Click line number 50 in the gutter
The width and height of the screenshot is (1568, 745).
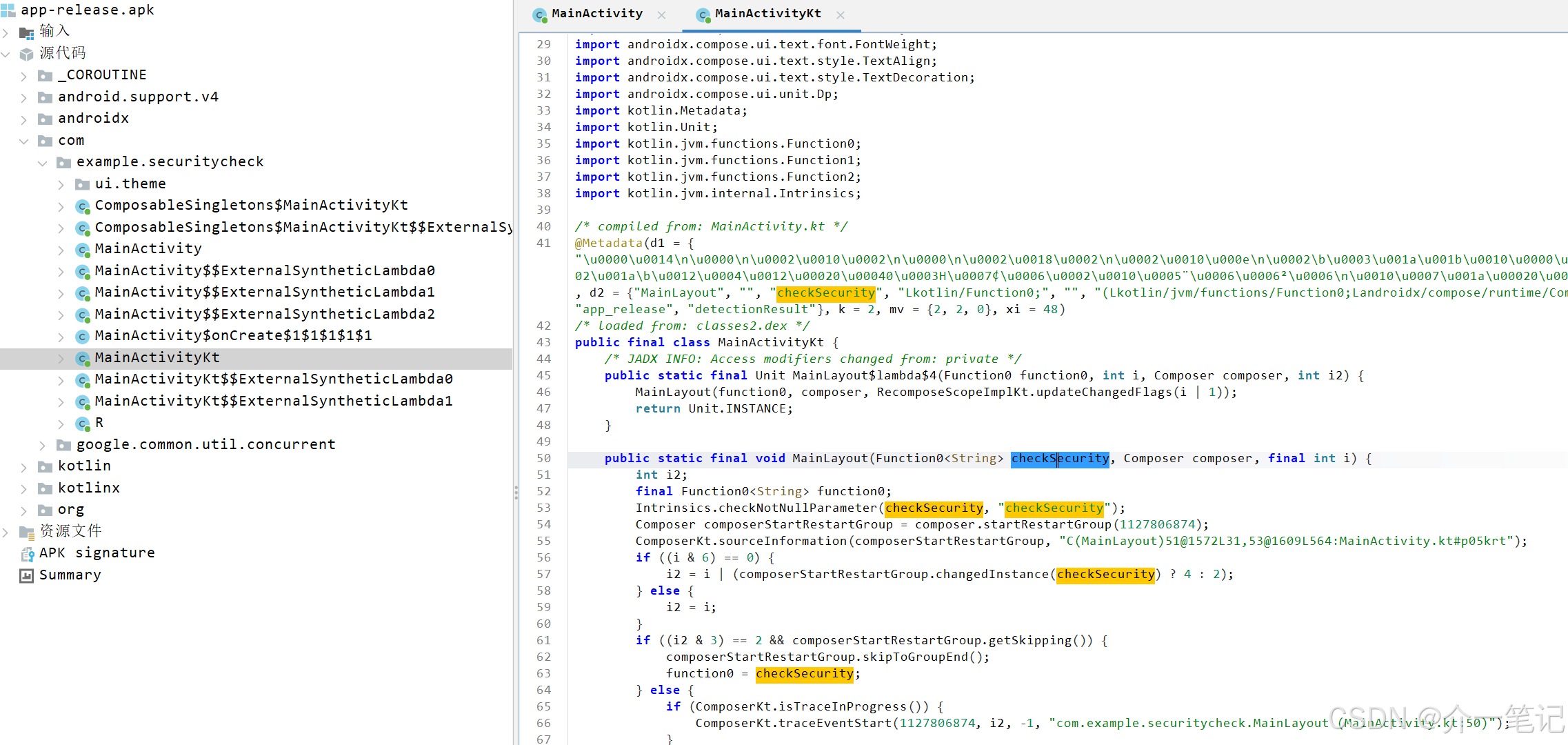(543, 458)
